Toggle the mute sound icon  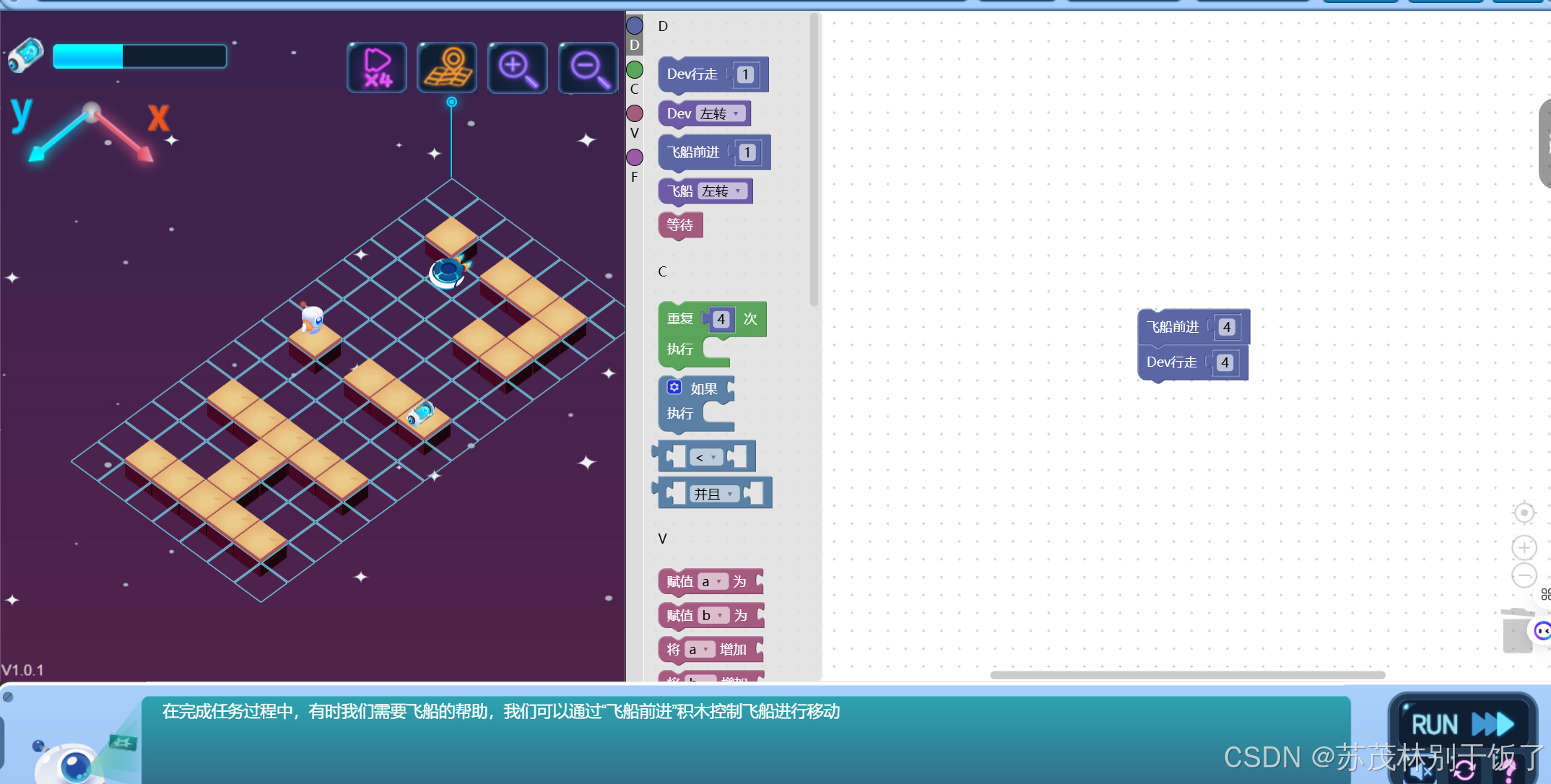coord(1421,771)
